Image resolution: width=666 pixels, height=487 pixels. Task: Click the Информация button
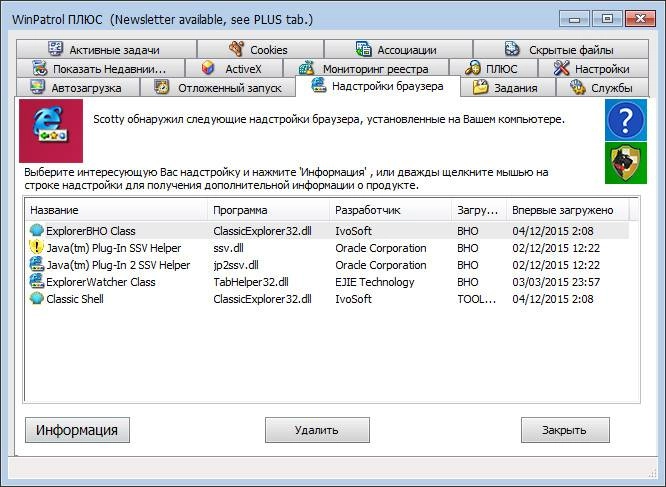coord(77,430)
